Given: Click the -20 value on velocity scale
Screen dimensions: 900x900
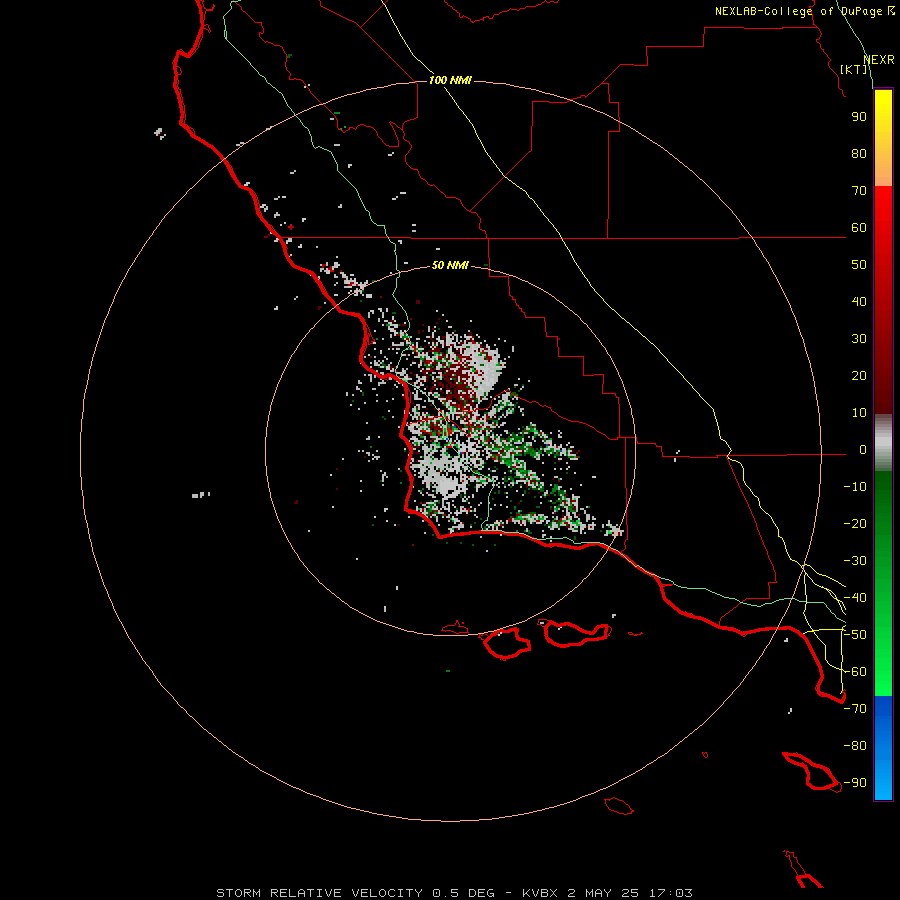Looking at the screenshot, I should 855,524.
